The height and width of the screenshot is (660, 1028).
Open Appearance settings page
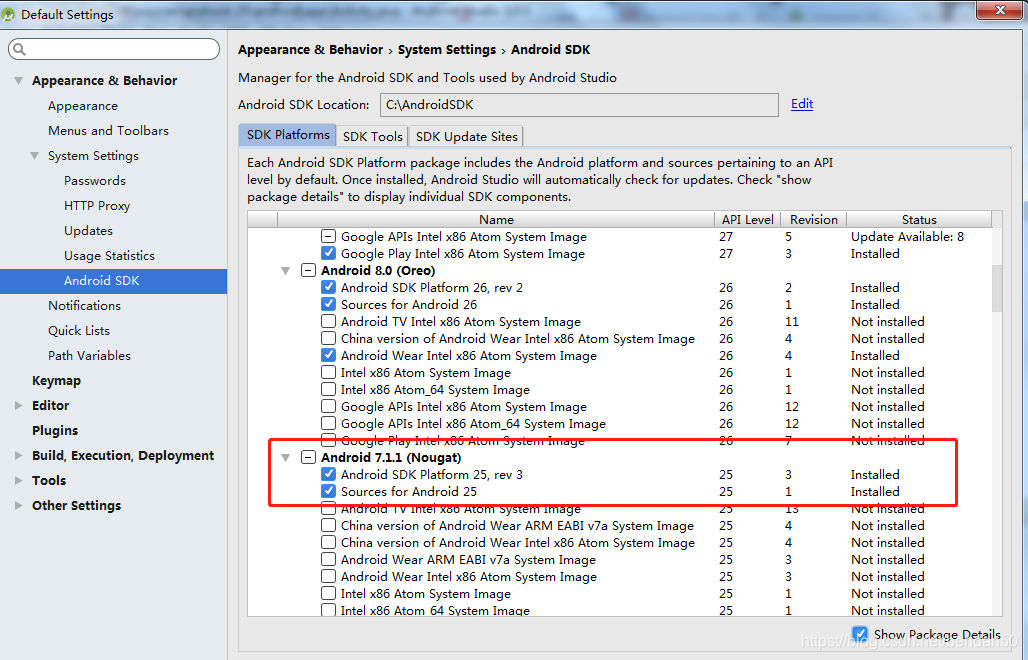pos(83,106)
